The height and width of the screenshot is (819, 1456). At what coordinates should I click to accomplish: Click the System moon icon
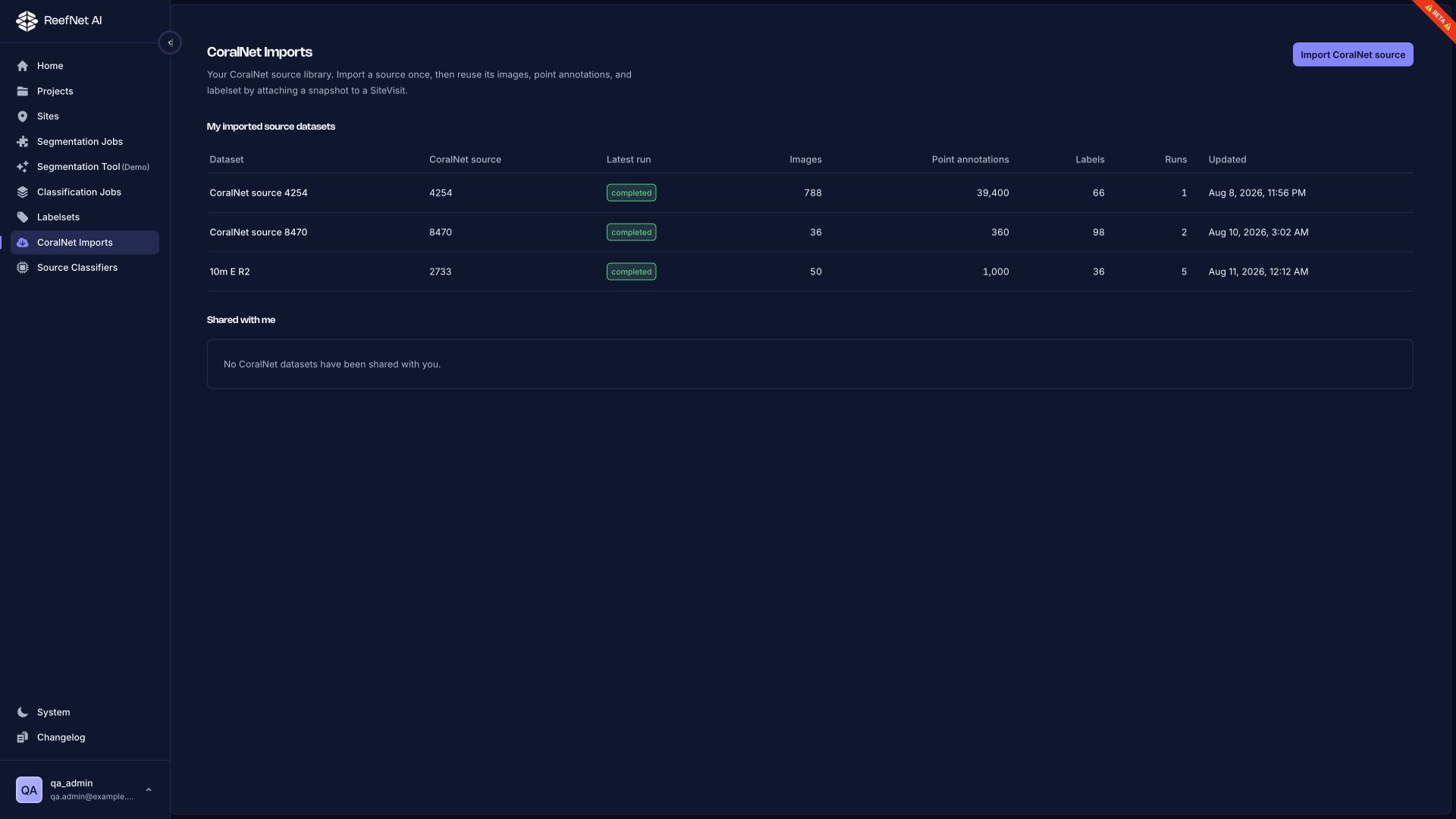(23, 712)
